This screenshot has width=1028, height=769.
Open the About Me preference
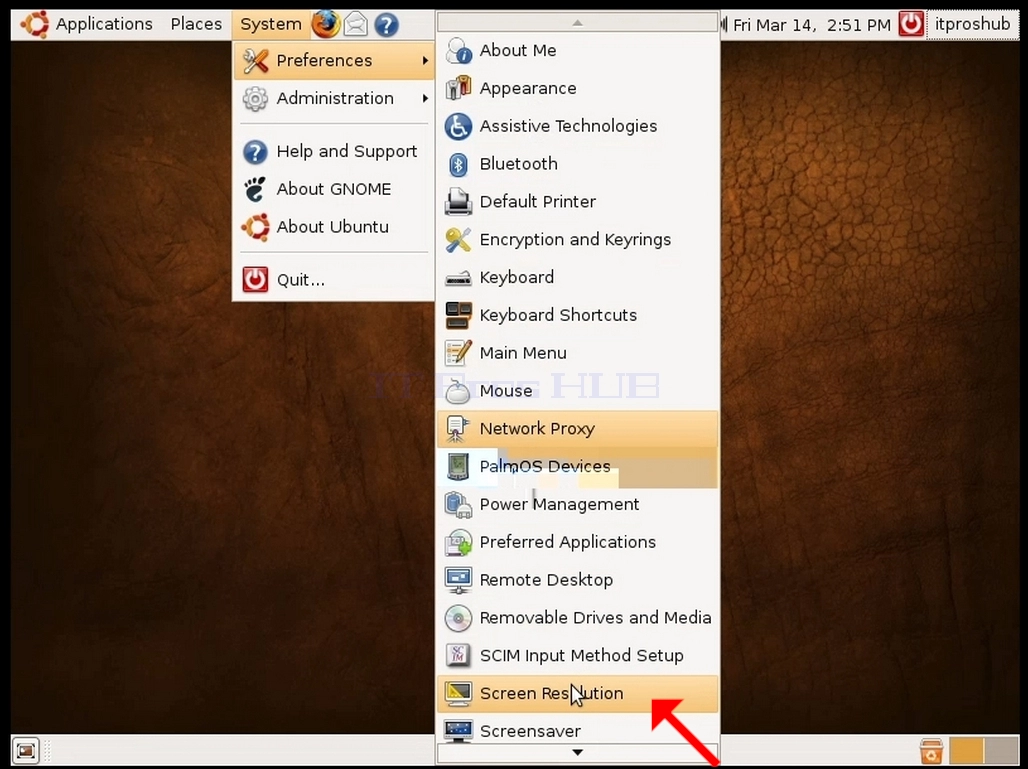(x=578, y=50)
